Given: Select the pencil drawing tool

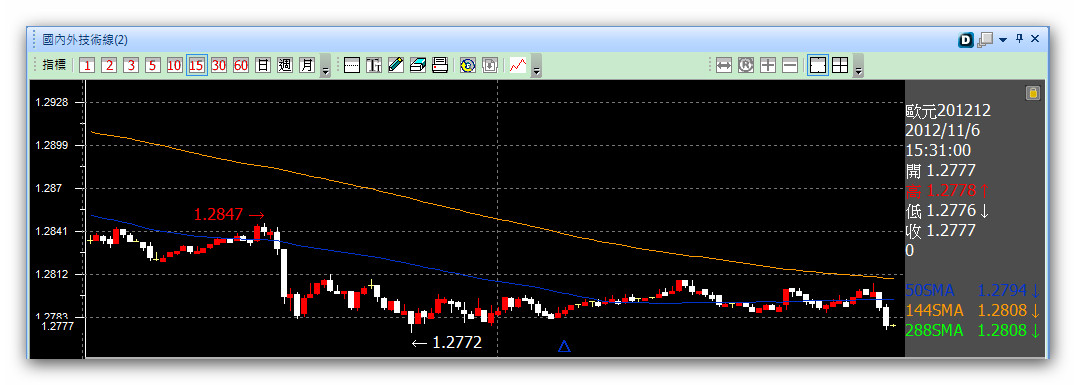Looking at the screenshot, I should point(396,65).
